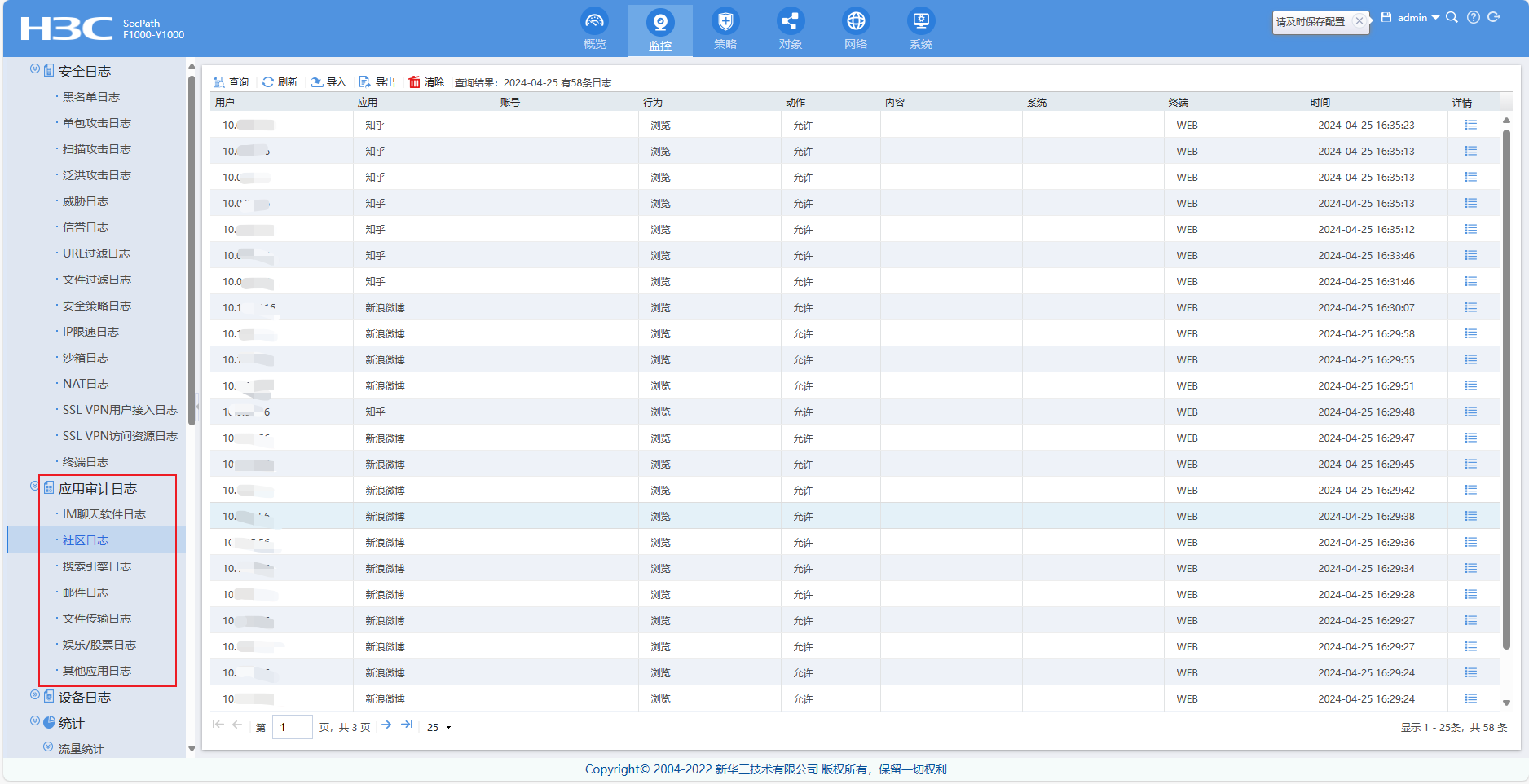
Task: Open the help question mark icon
Action: (1474, 17)
